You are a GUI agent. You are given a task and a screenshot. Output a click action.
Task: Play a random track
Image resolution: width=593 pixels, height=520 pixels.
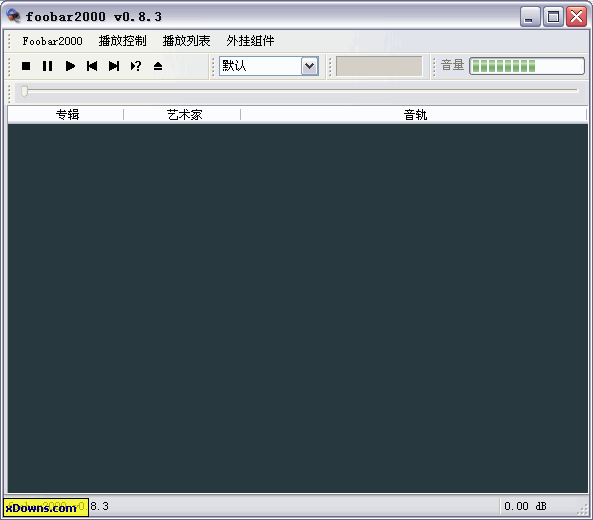(x=136, y=66)
